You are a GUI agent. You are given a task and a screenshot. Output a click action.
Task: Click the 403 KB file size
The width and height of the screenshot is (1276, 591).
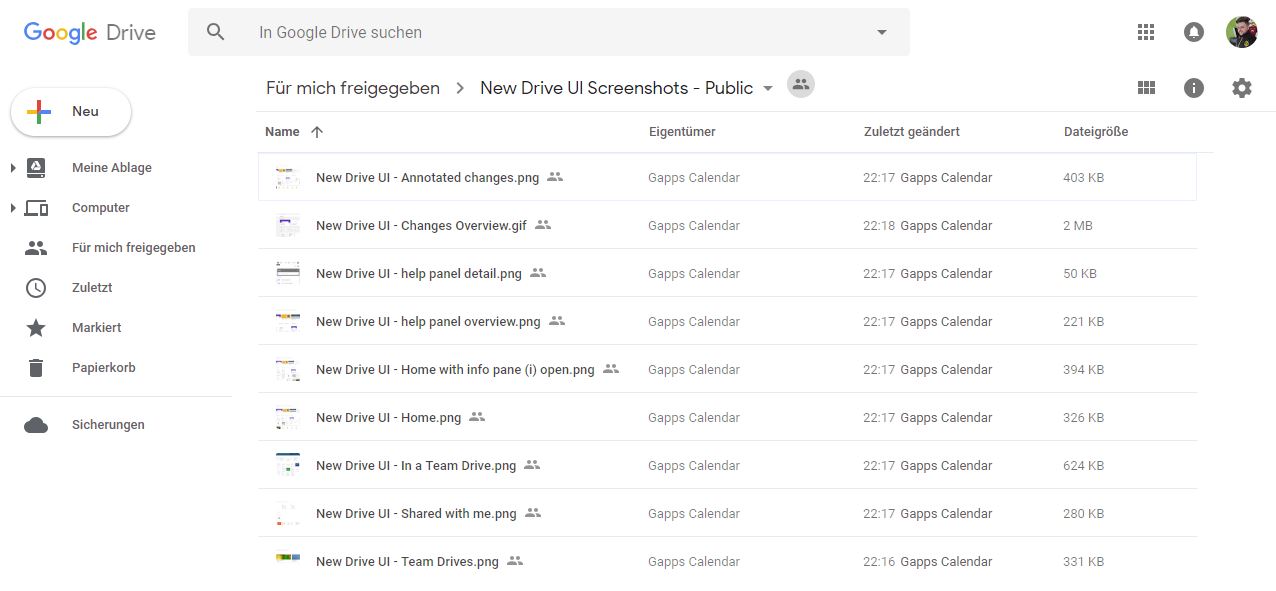(x=1084, y=177)
